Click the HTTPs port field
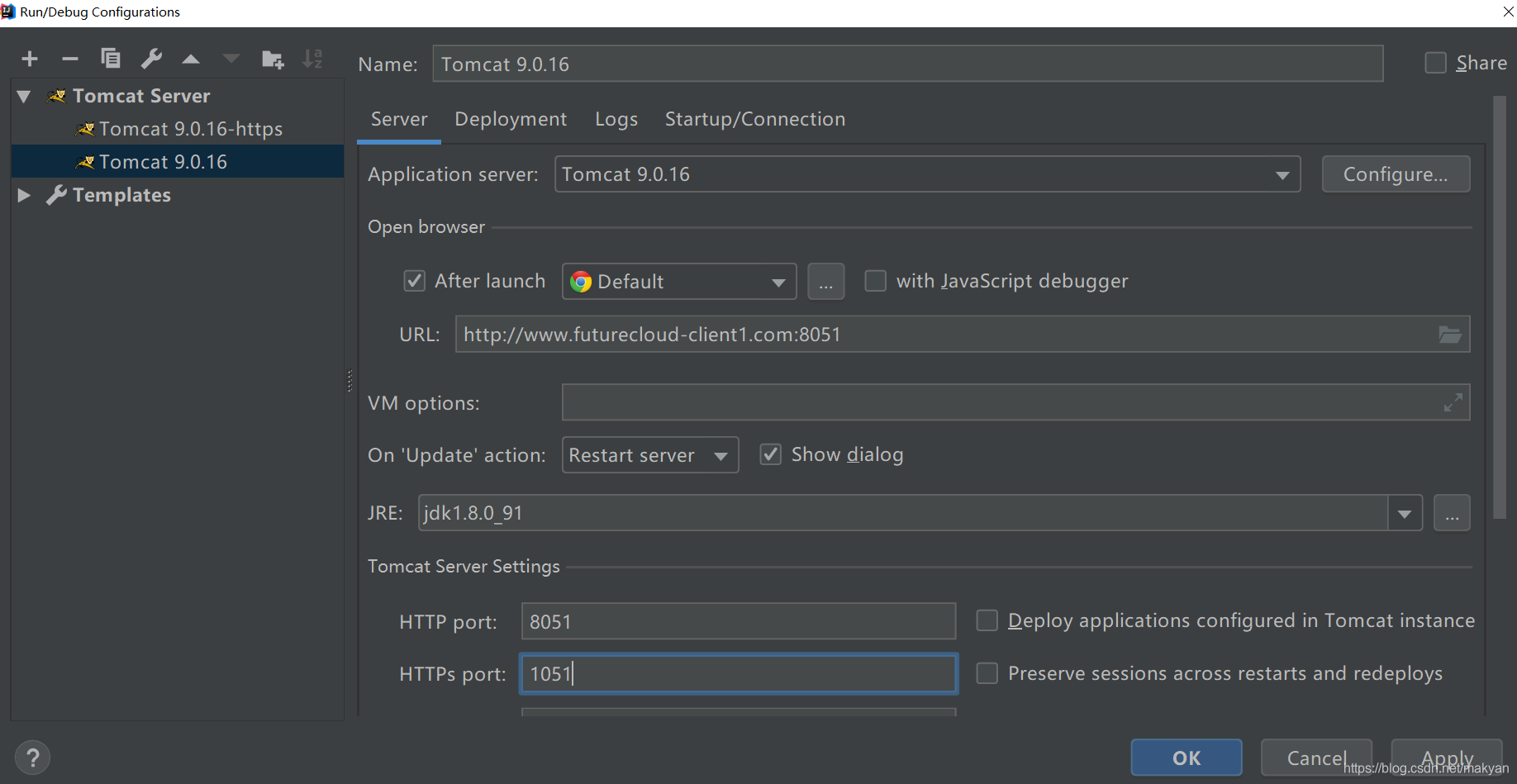The width and height of the screenshot is (1517, 784). click(x=739, y=674)
